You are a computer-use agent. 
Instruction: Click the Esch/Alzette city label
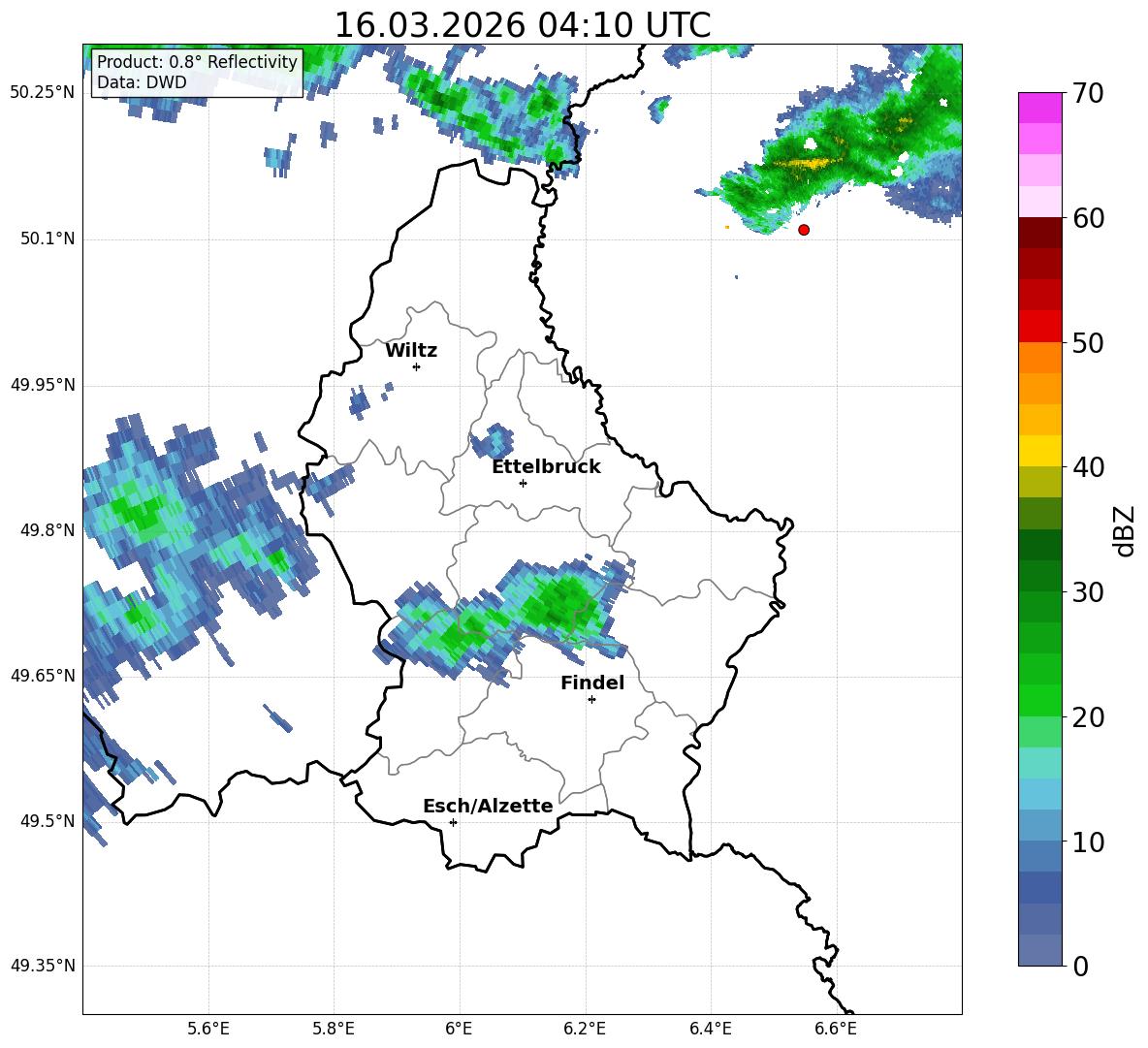[488, 807]
